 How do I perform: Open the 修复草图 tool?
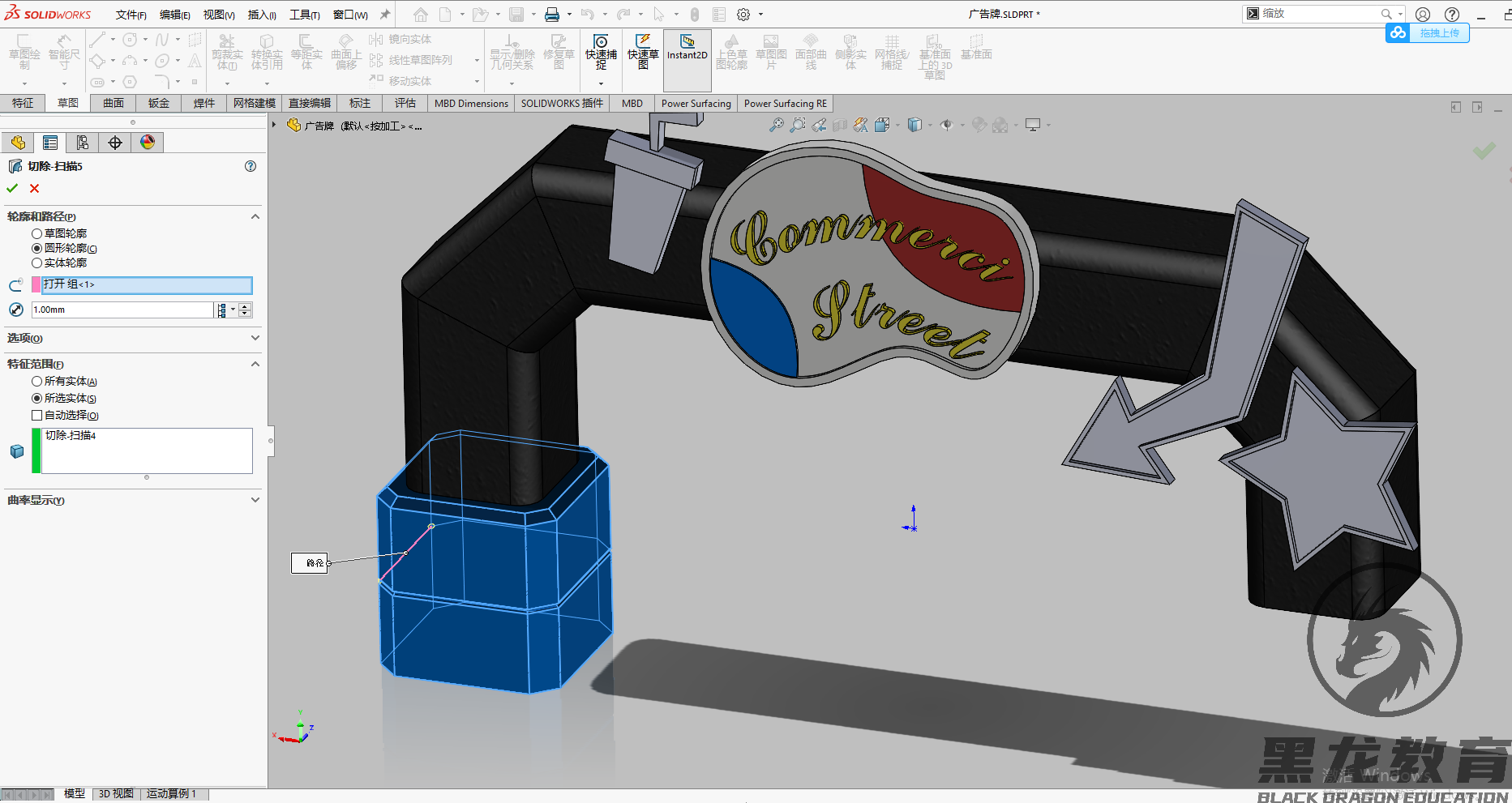click(x=559, y=53)
